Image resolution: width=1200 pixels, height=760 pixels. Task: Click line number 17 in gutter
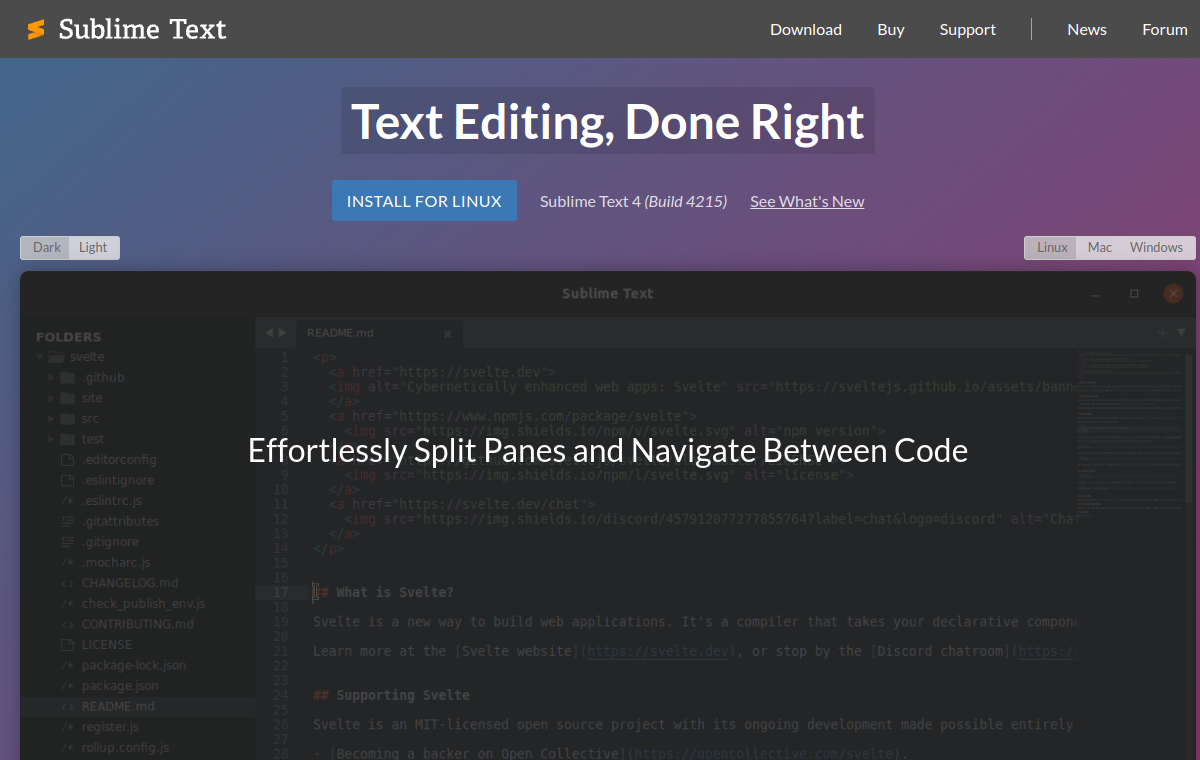[280, 592]
